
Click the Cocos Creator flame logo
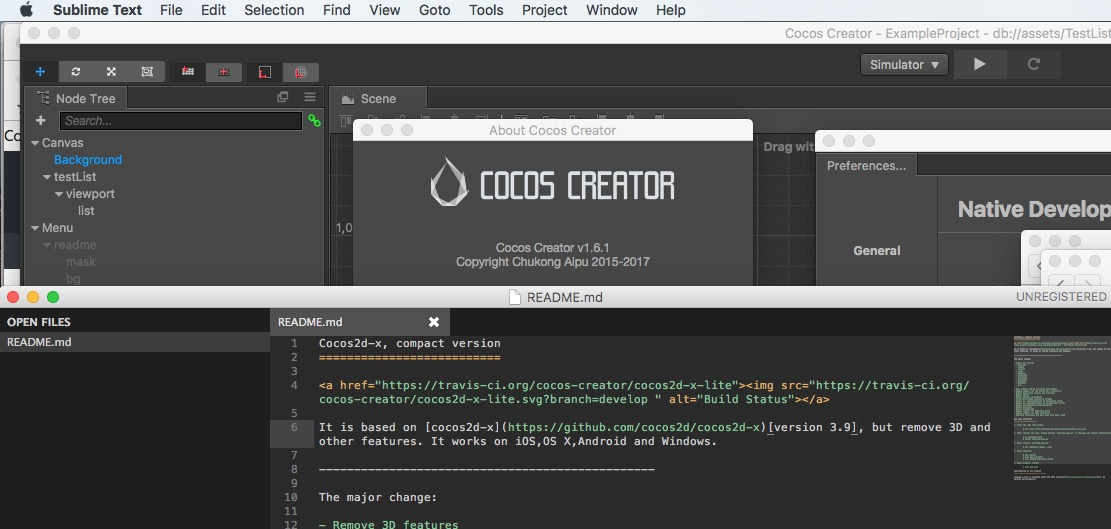click(449, 182)
